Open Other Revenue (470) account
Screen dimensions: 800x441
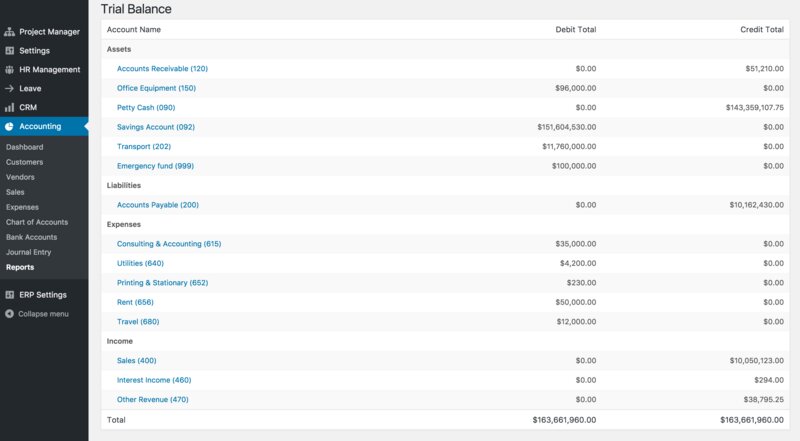click(x=153, y=400)
